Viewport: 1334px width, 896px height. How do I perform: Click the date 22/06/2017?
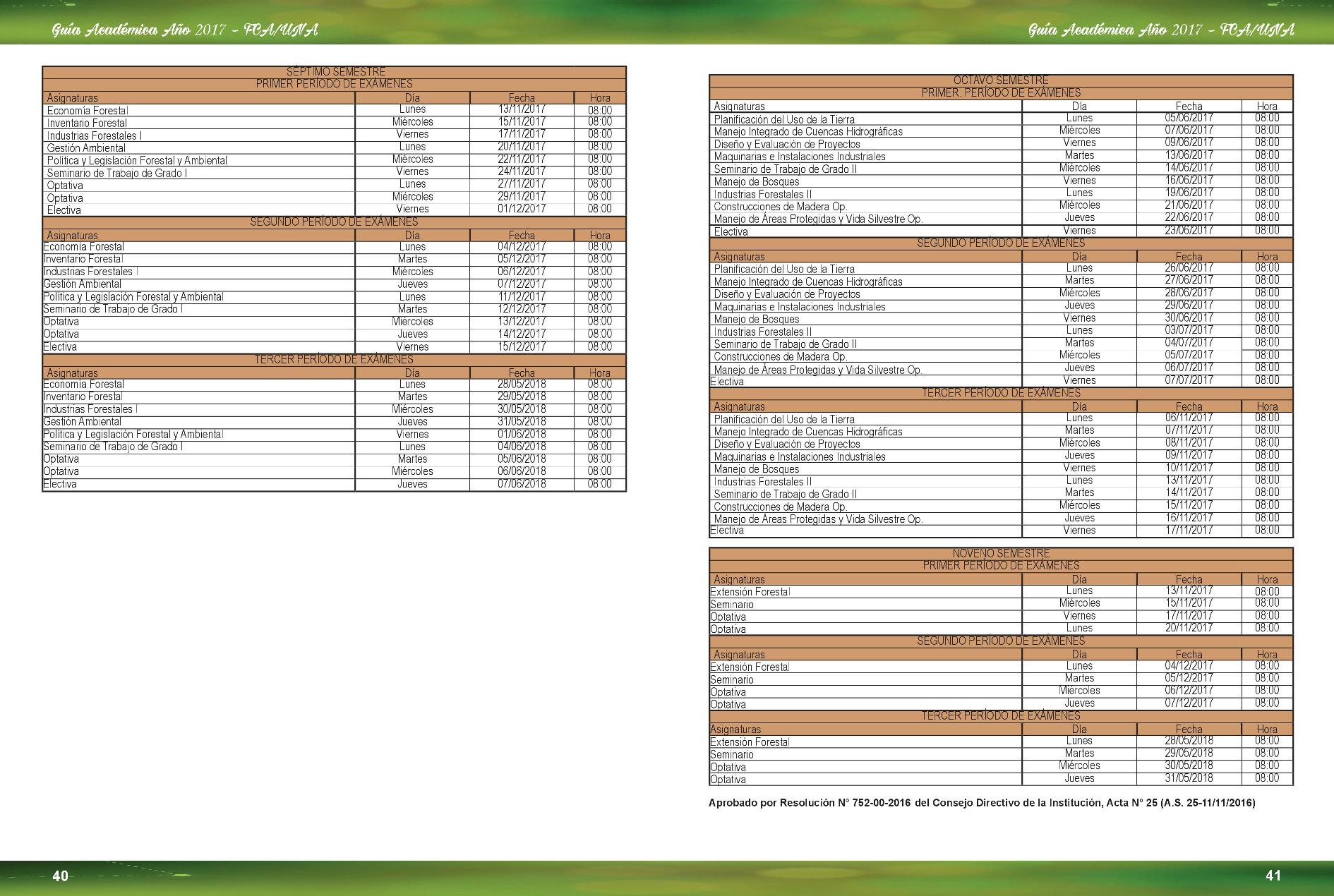click(1189, 217)
